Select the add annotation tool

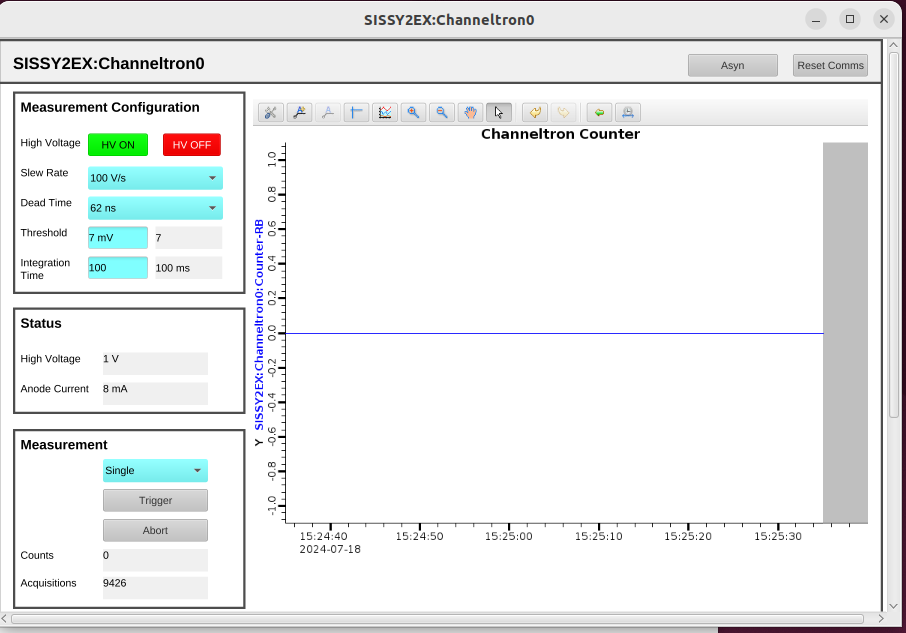(299, 112)
